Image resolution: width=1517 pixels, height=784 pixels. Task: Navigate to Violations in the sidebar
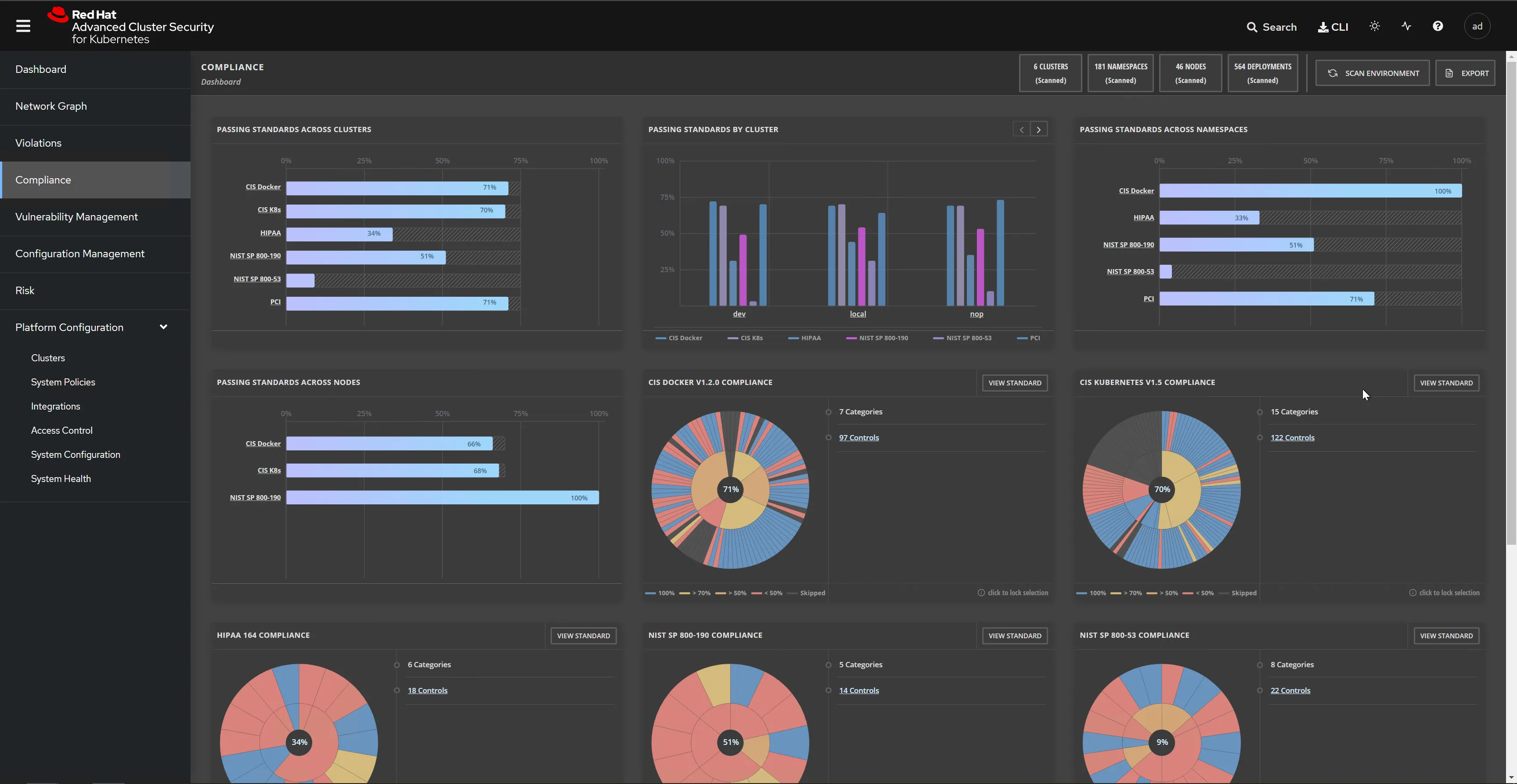coord(38,142)
